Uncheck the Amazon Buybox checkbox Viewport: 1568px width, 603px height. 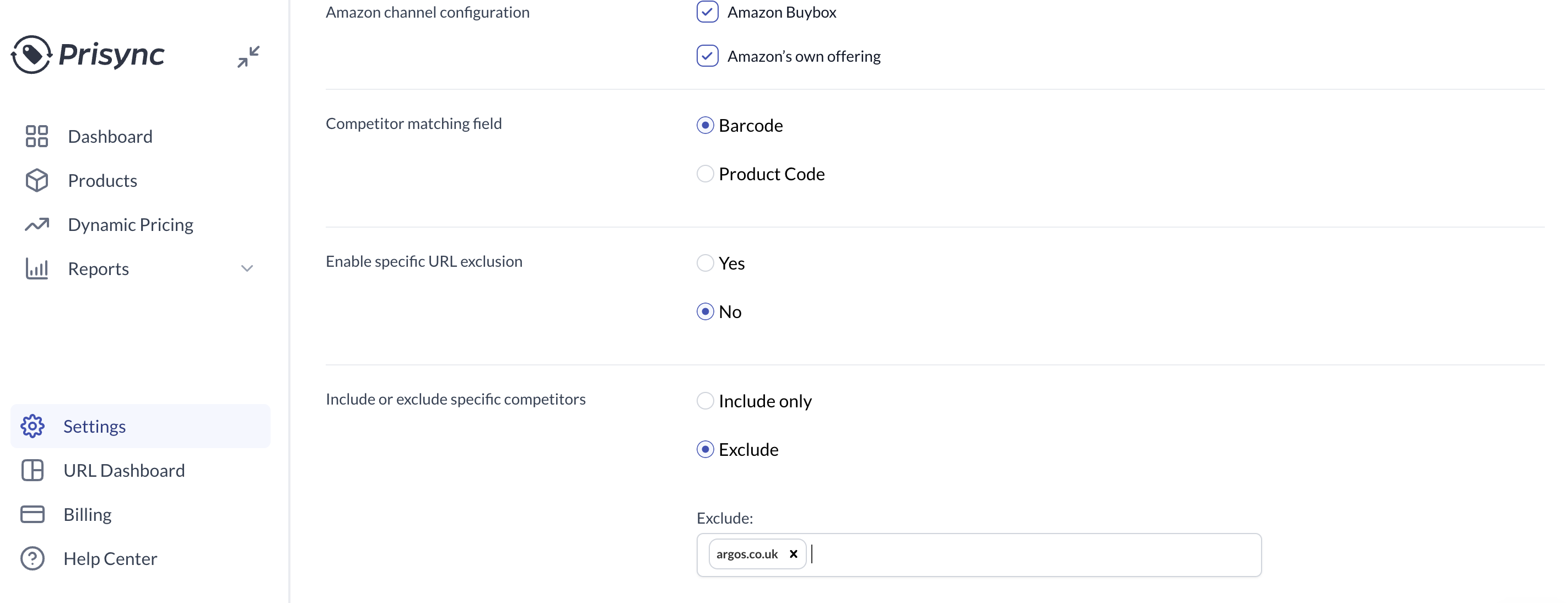point(707,12)
